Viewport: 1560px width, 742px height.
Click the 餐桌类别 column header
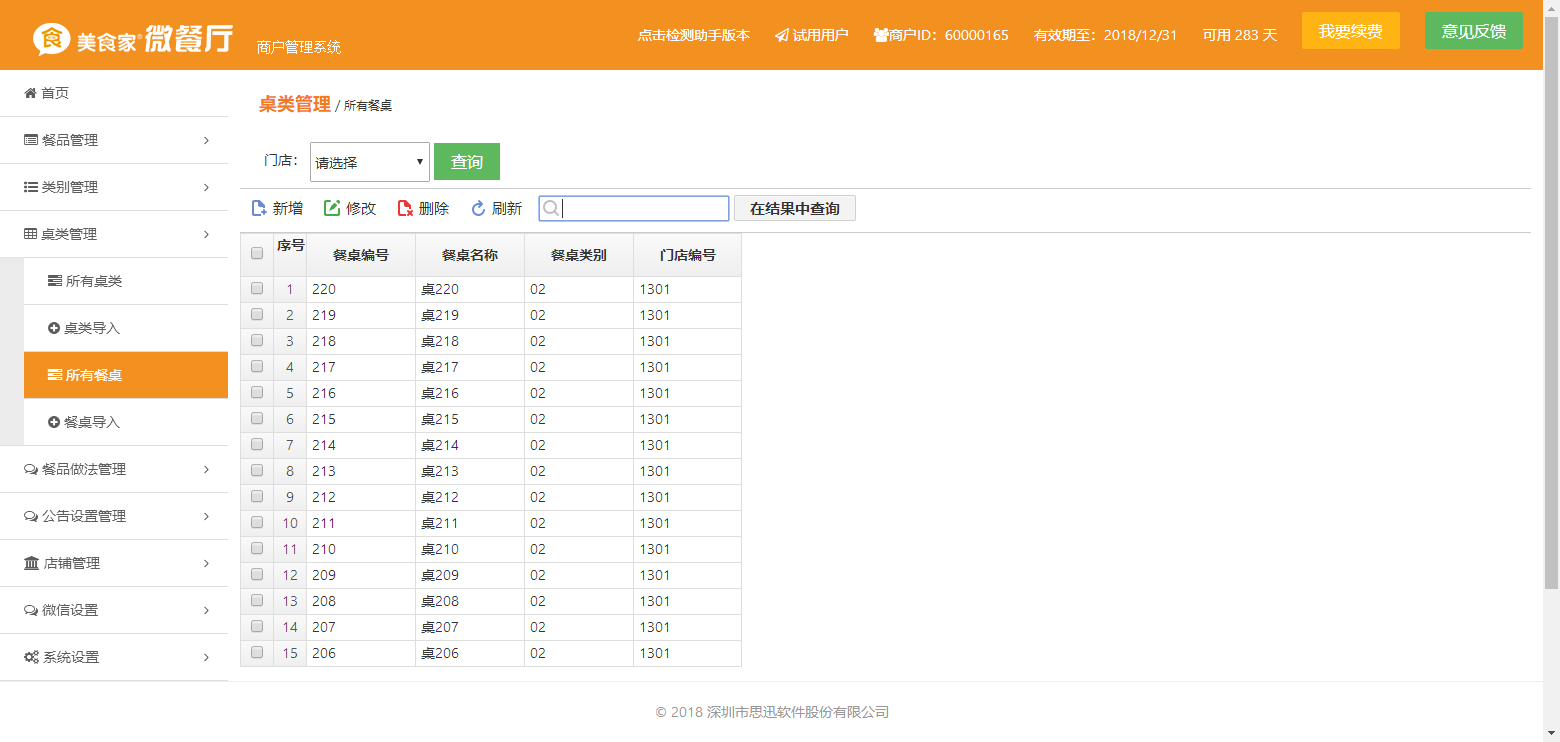pyautogui.click(x=579, y=255)
